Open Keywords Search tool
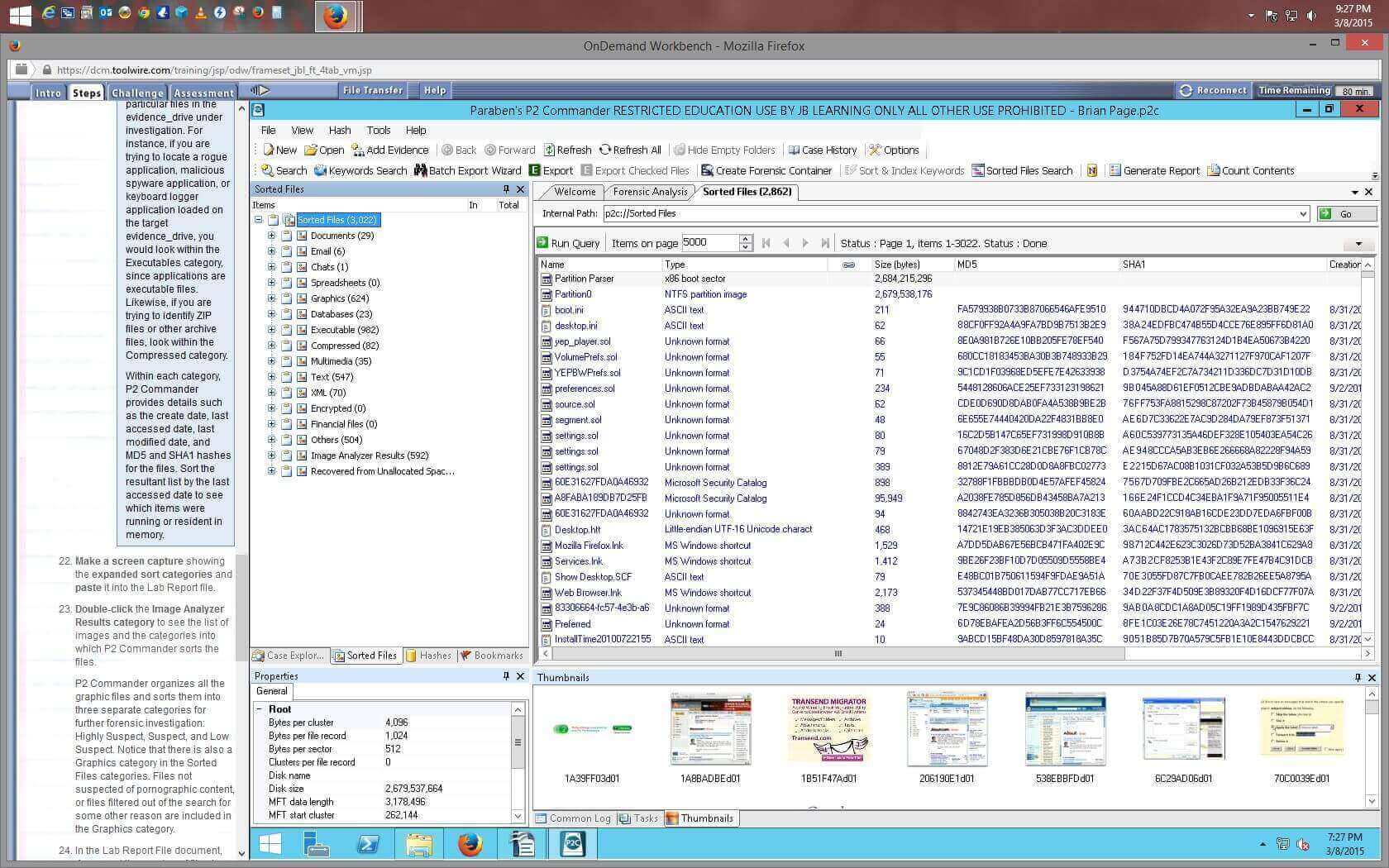Viewport: 1389px width, 868px height. click(360, 170)
